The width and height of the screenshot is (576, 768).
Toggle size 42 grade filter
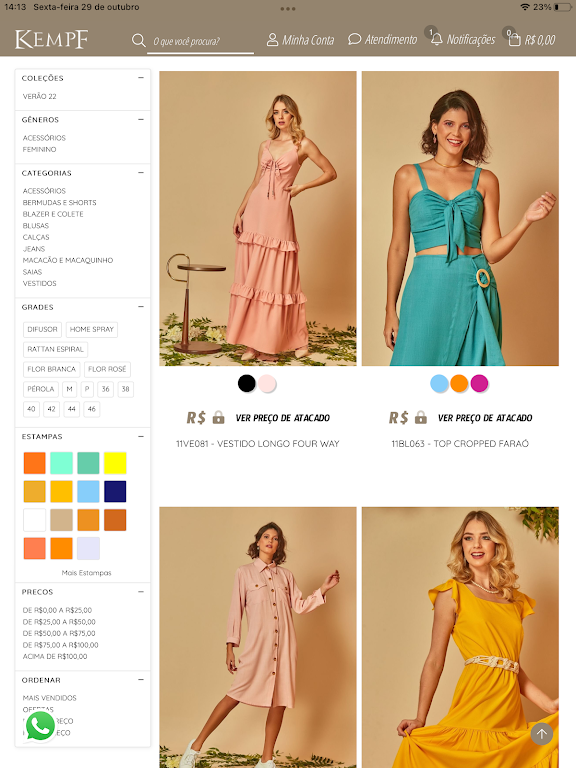point(51,409)
